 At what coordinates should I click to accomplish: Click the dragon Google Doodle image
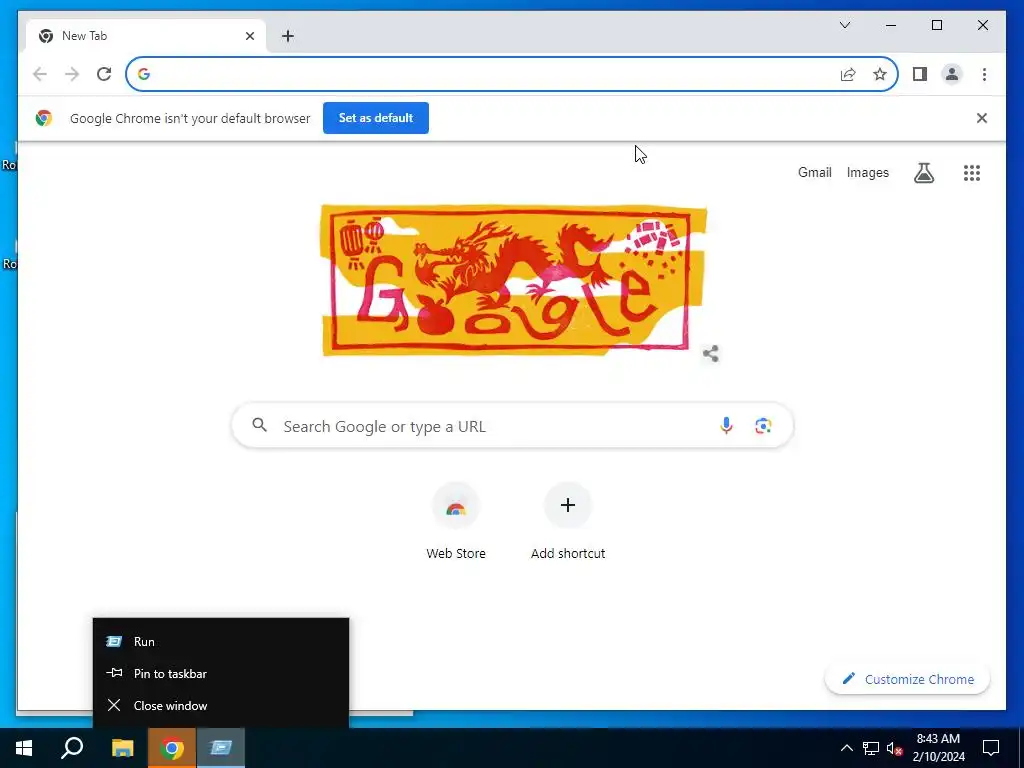tap(513, 280)
